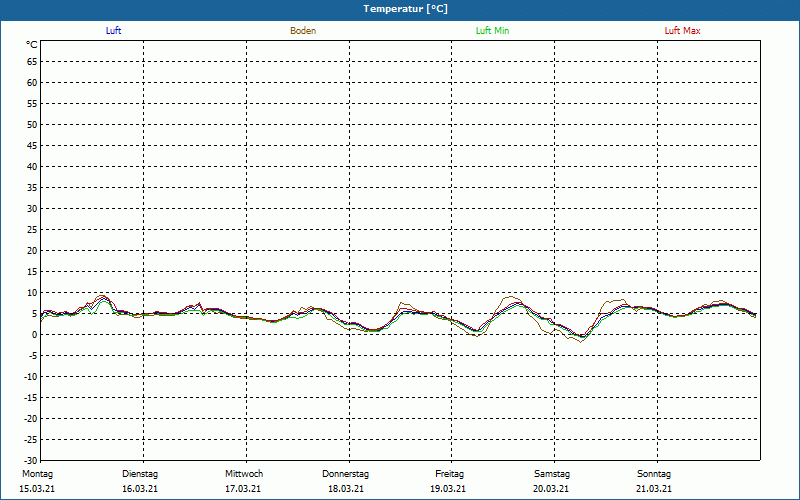Click the 'Donnerstag' day label
Viewport: 800px width, 500px height.
[345, 474]
